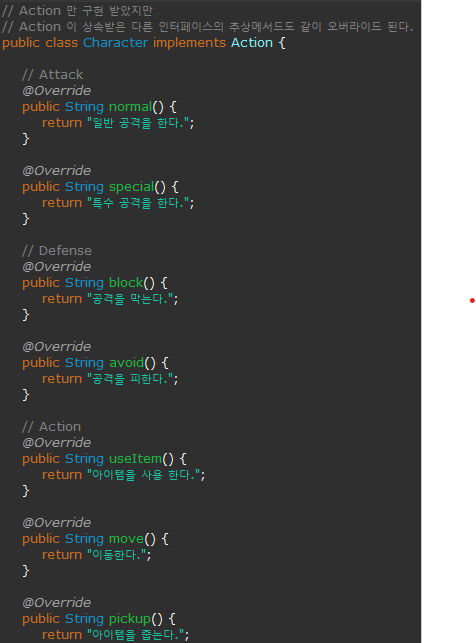Click the special method name
The height and width of the screenshot is (643, 476).
point(132,187)
